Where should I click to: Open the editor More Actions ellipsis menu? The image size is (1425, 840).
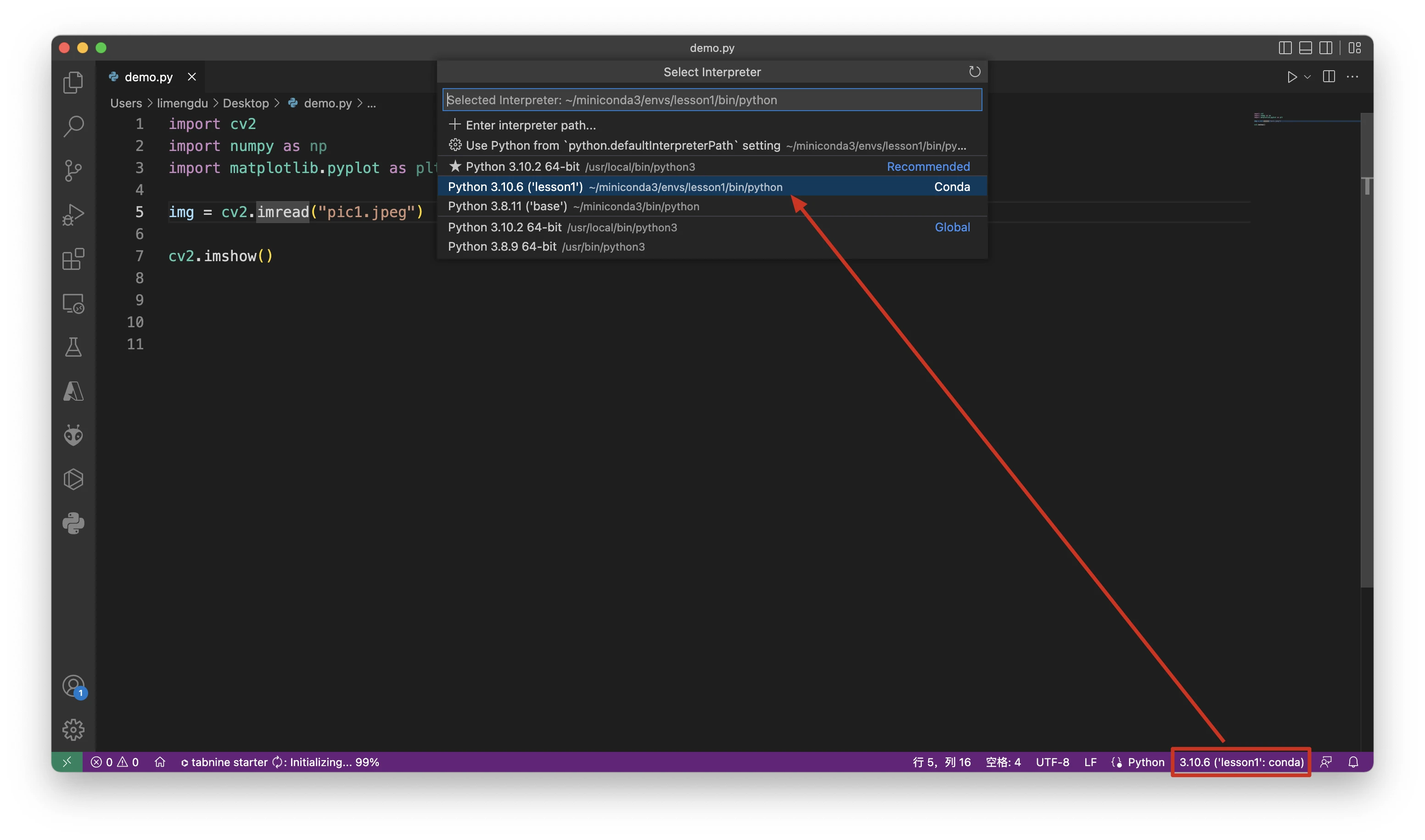tap(1352, 77)
